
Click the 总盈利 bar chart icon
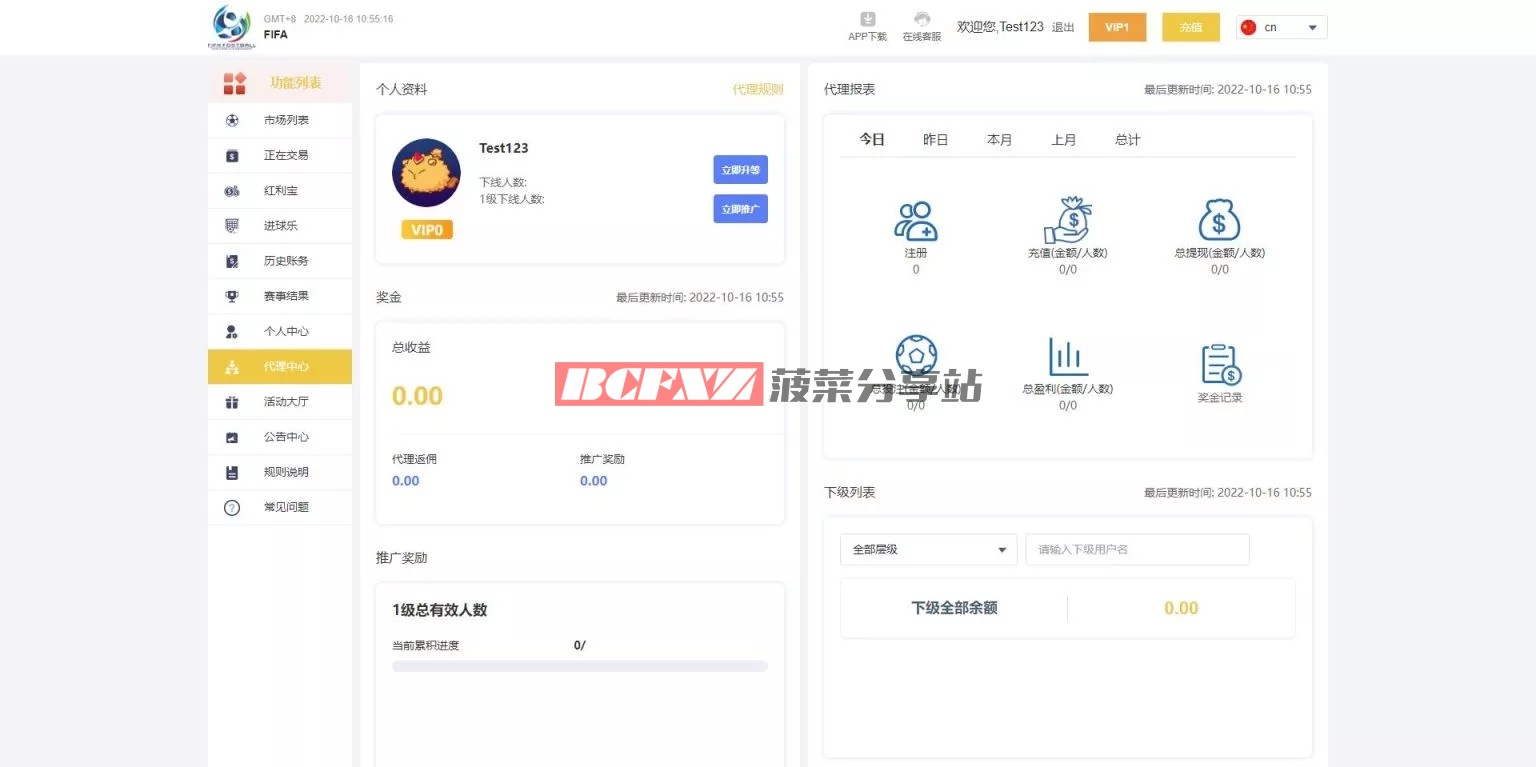click(1067, 357)
